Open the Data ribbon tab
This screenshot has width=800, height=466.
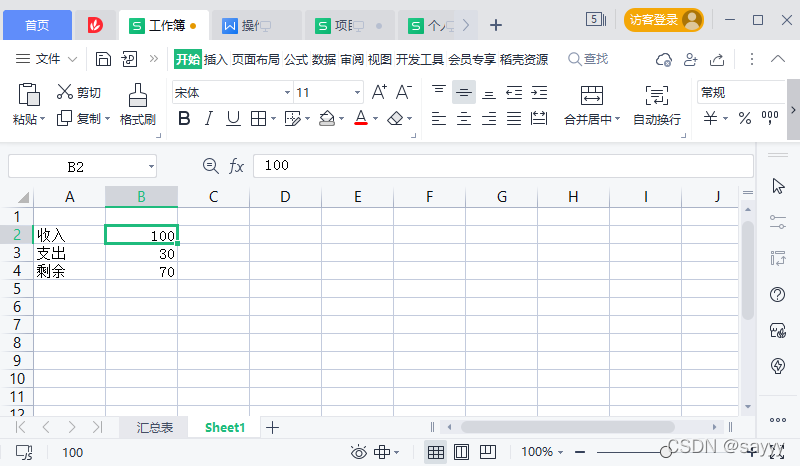click(323, 59)
